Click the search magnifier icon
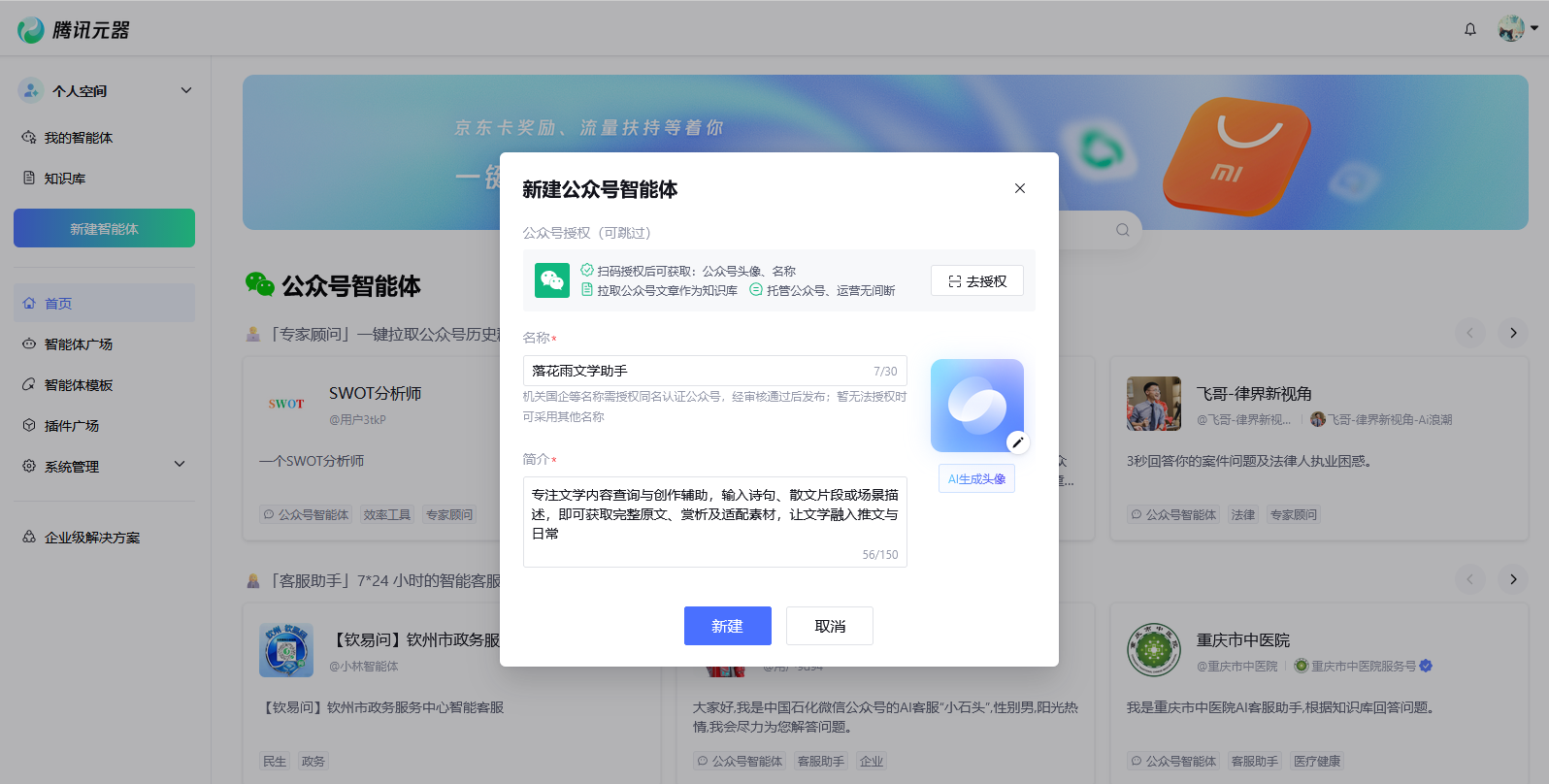Image resolution: width=1549 pixels, height=784 pixels. click(1123, 230)
